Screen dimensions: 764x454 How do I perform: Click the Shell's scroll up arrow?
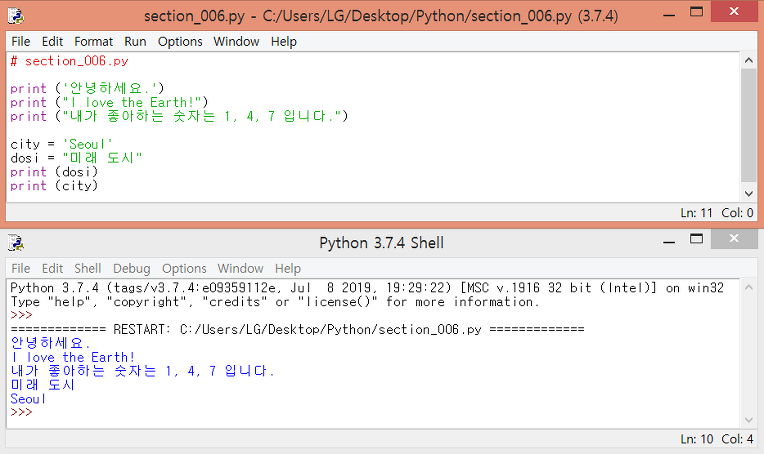point(749,287)
